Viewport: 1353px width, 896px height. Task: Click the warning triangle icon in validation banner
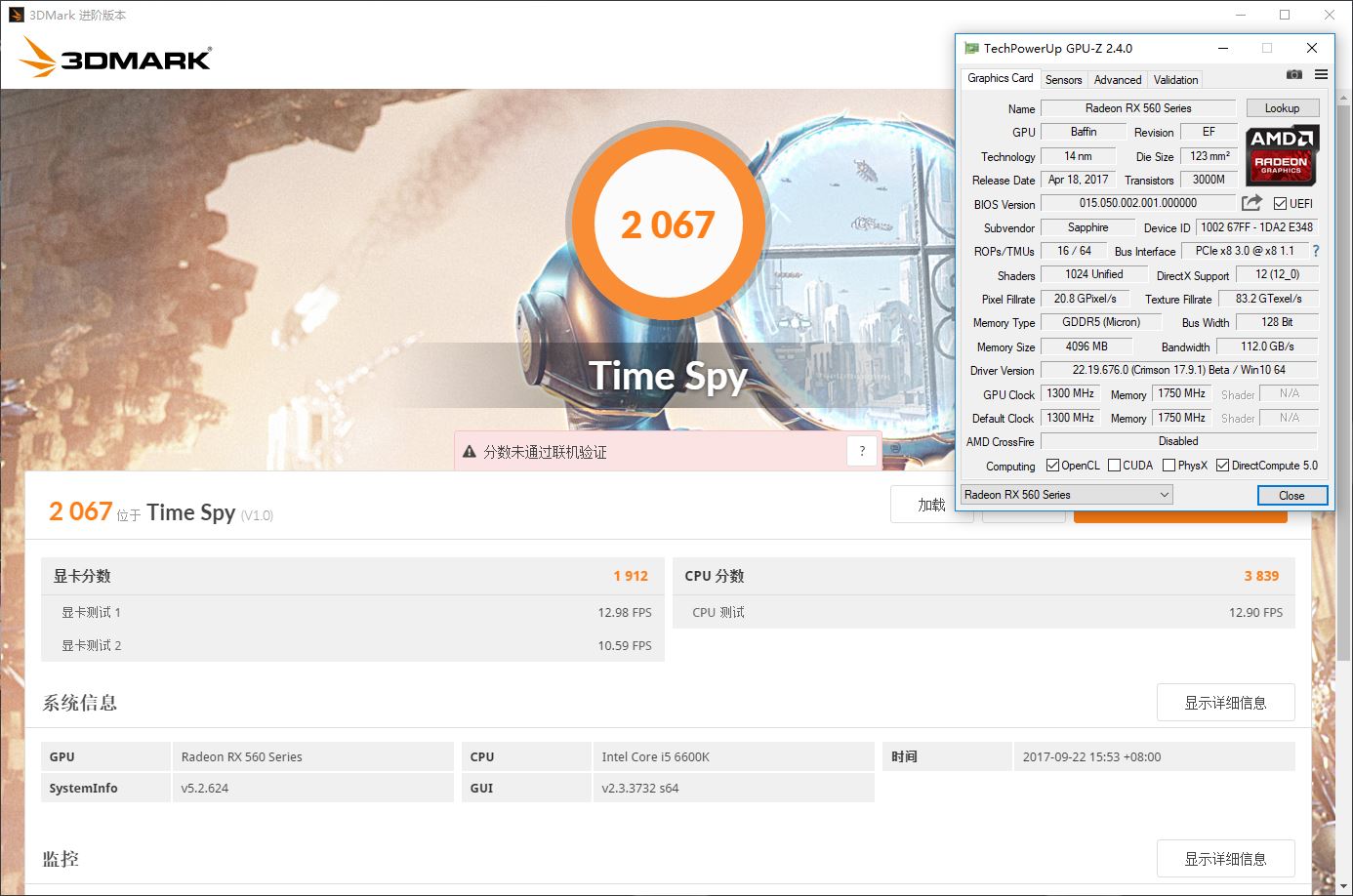pyautogui.click(x=469, y=452)
